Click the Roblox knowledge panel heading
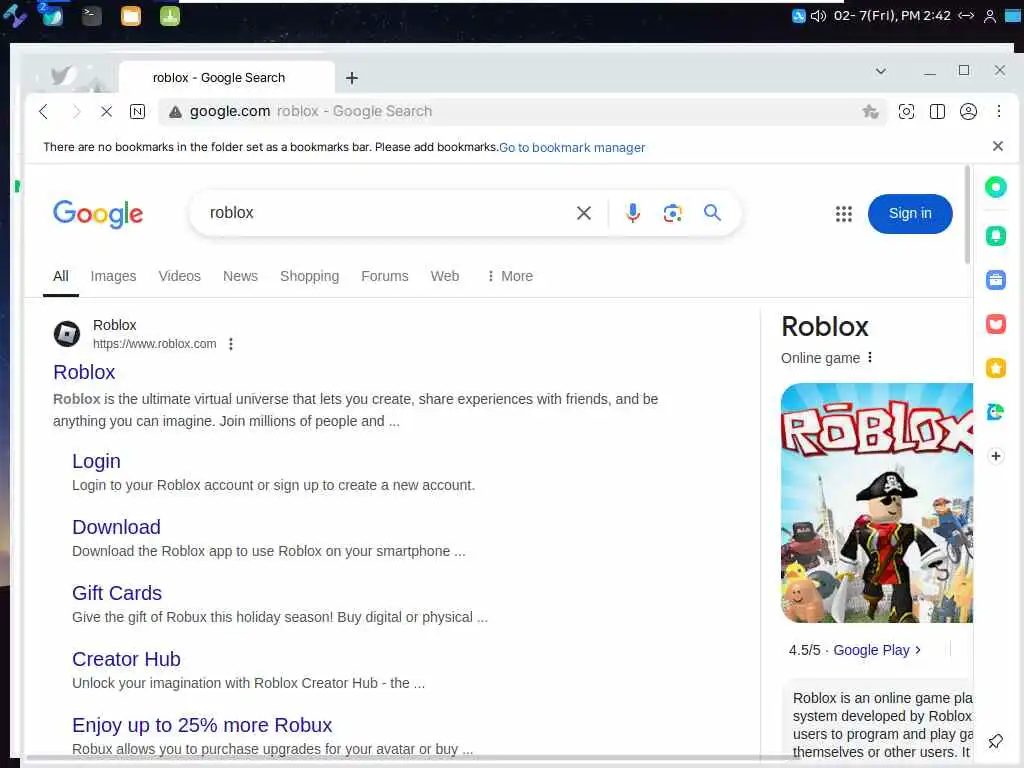The width and height of the screenshot is (1024, 768). pos(825,327)
